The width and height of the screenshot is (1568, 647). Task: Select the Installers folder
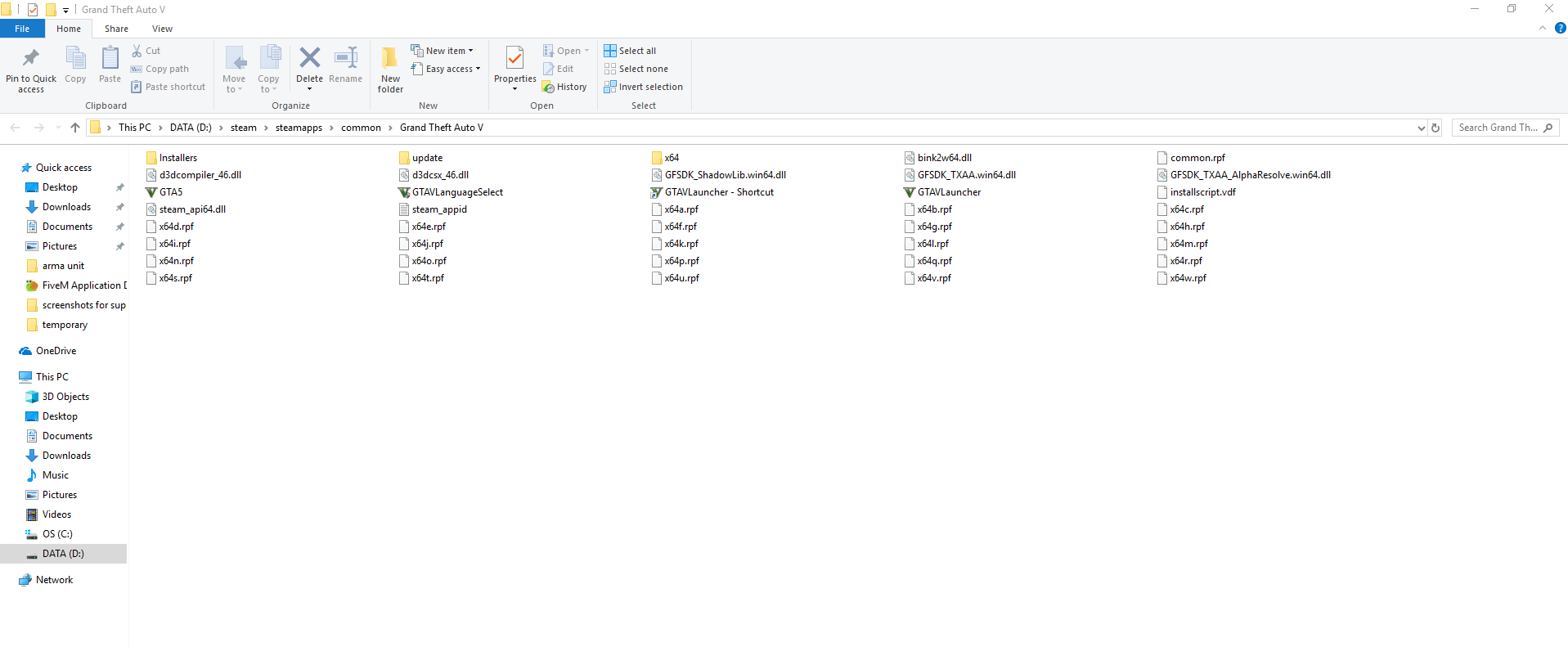coord(172,158)
